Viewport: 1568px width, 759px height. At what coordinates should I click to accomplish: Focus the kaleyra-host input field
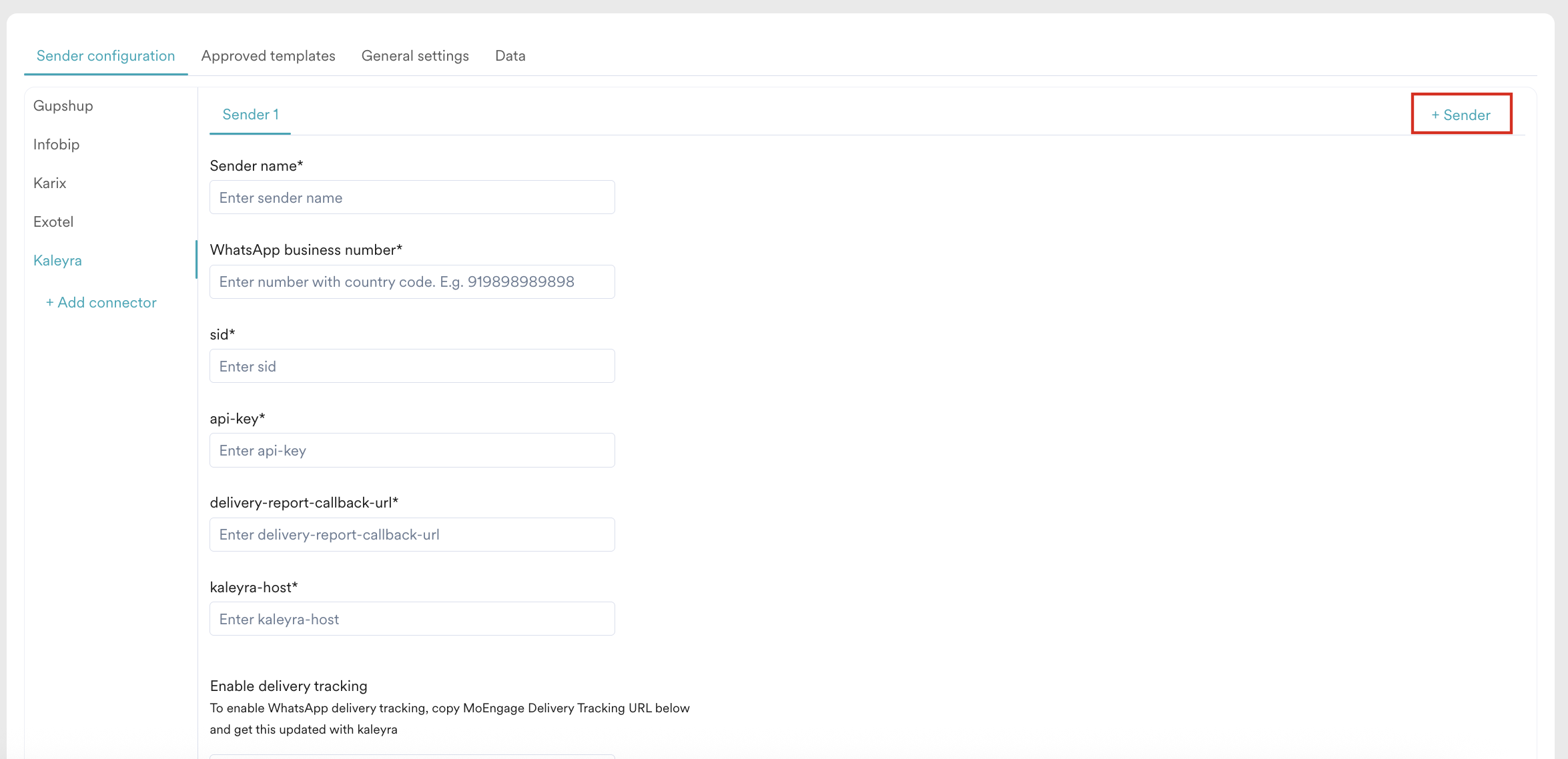(412, 618)
